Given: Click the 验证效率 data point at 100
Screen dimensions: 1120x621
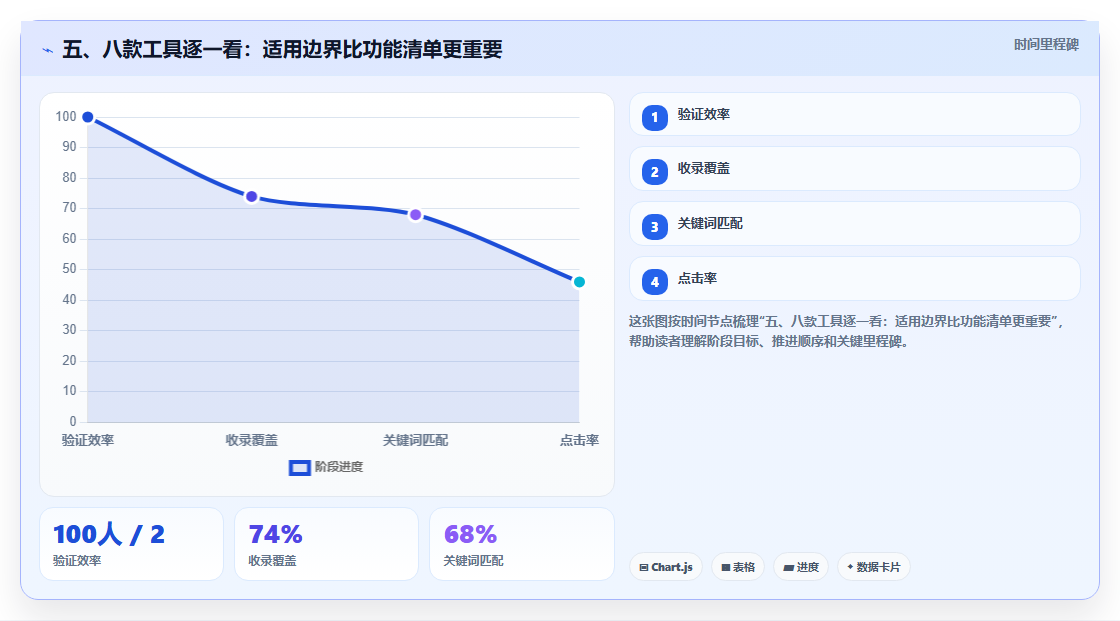Looking at the screenshot, I should click(x=88, y=117).
